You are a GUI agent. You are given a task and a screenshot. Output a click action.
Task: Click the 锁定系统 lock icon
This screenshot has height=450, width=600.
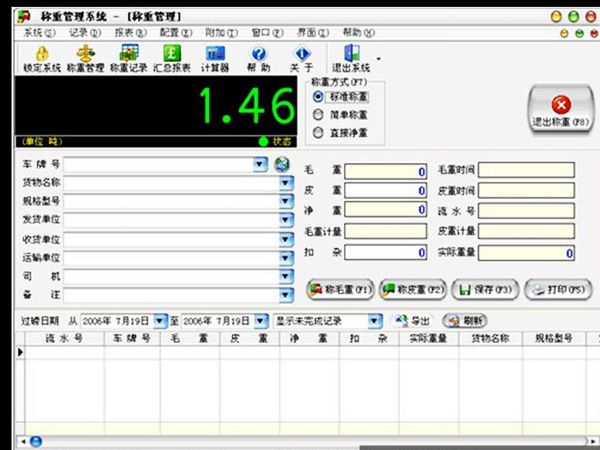click(x=40, y=54)
